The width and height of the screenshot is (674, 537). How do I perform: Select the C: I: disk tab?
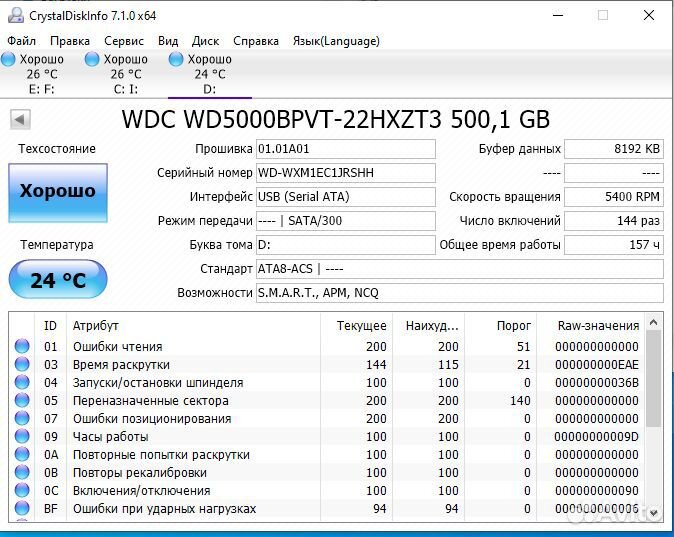(126, 74)
